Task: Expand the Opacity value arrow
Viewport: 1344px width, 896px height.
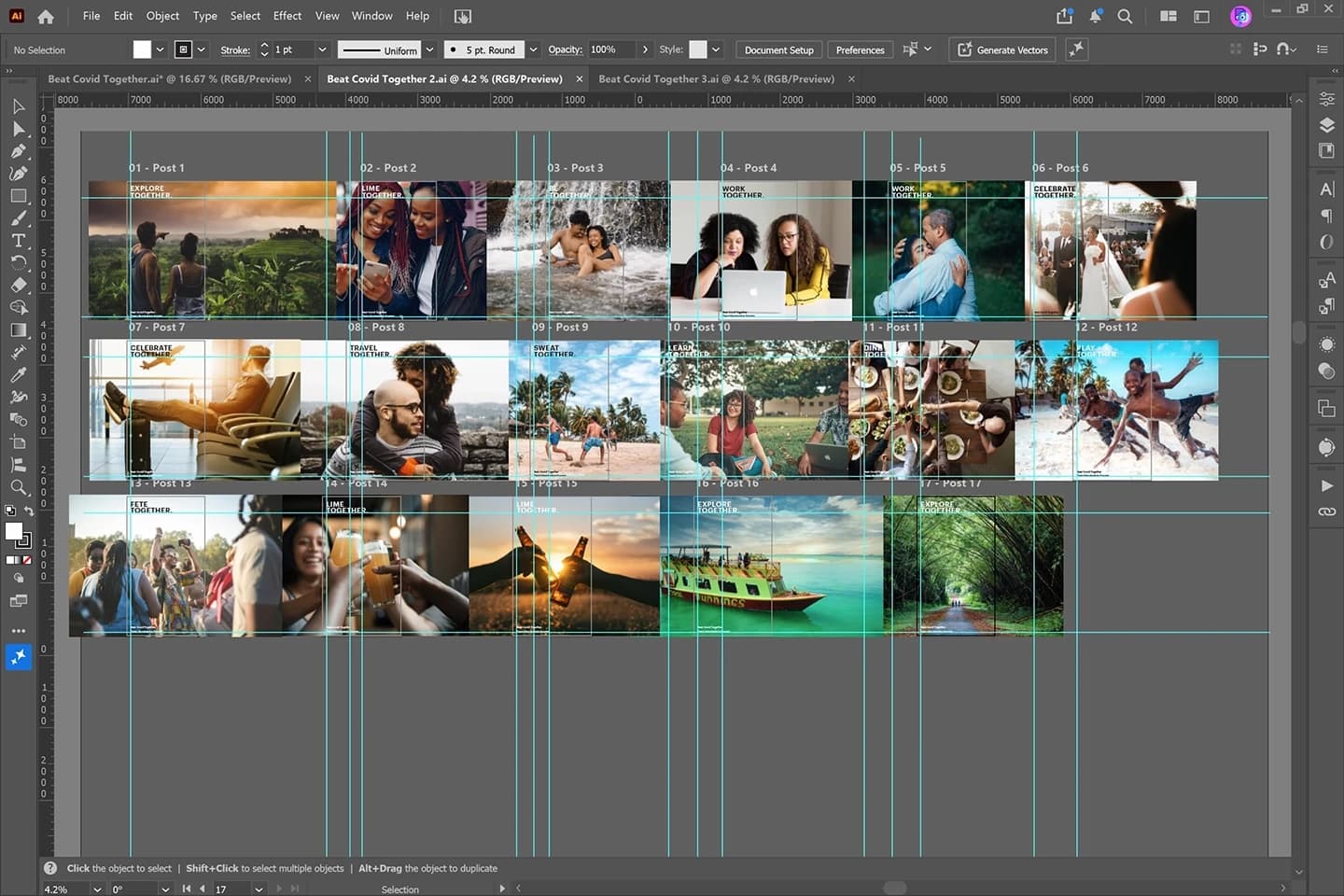Action: click(x=645, y=49)
